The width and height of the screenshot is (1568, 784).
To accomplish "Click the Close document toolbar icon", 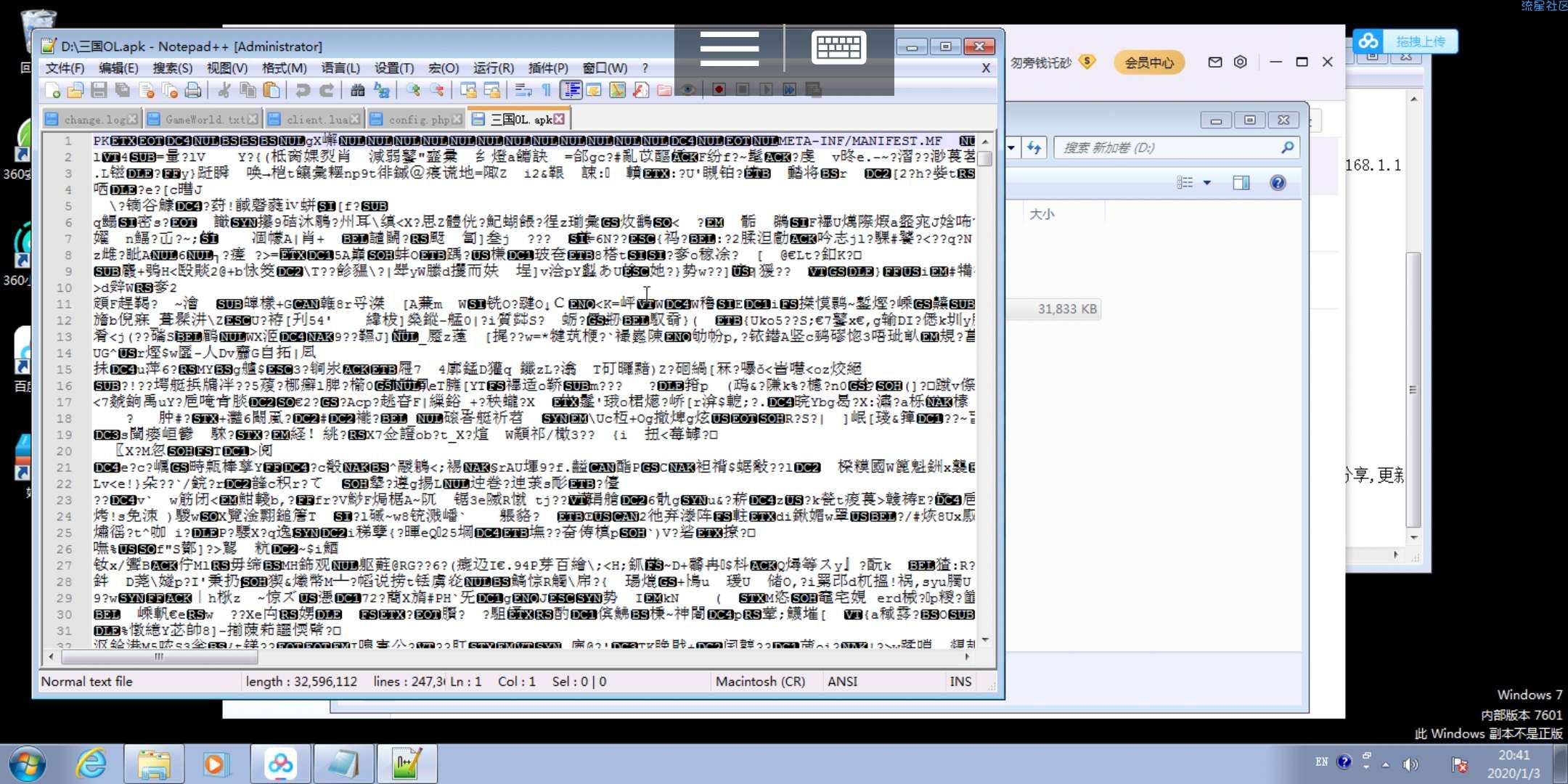I will [147, 90].
